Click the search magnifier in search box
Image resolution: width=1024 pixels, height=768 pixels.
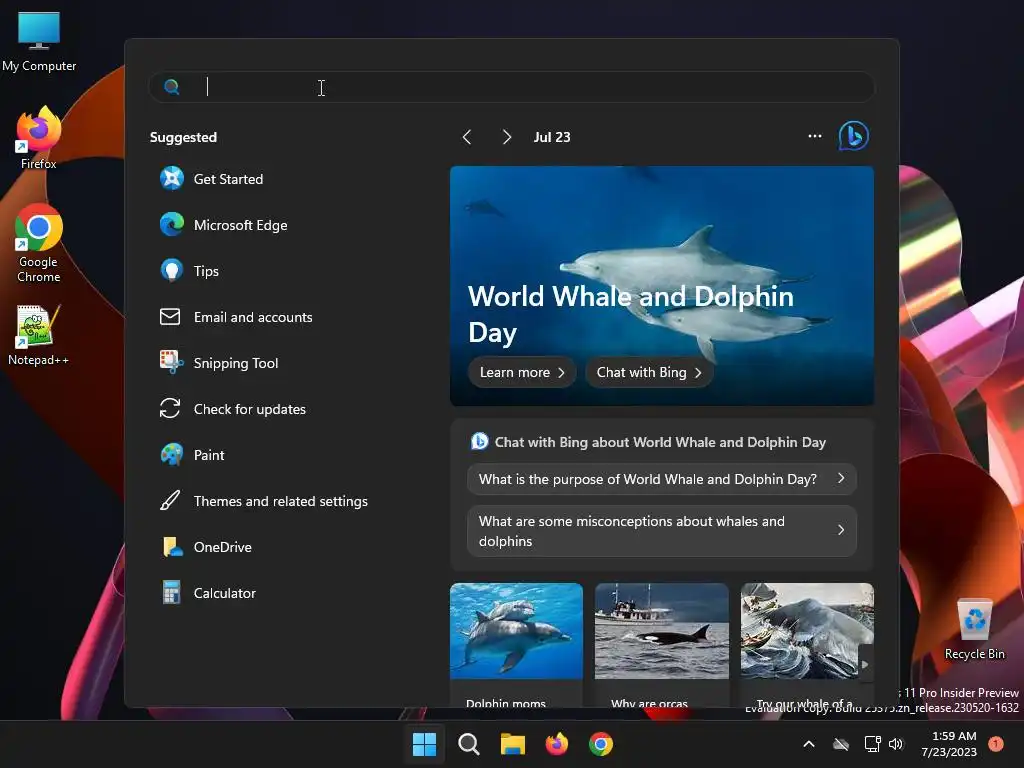[x=172, y=87]
